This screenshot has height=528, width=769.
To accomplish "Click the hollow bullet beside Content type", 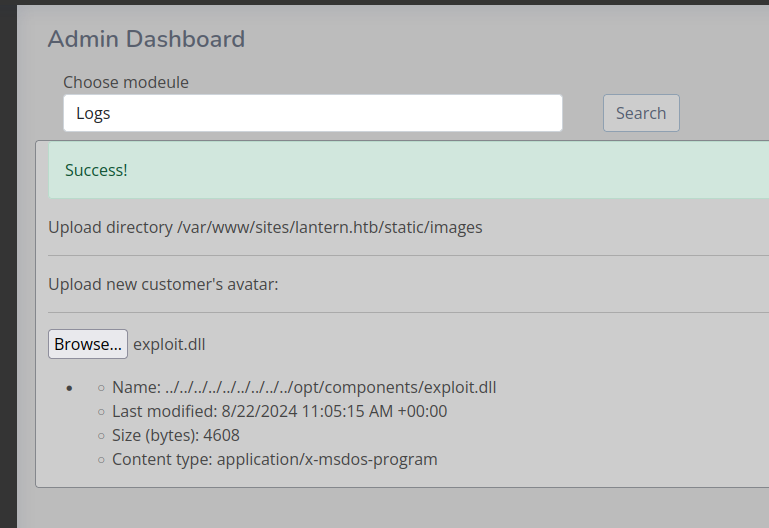I will coord(101,460).
